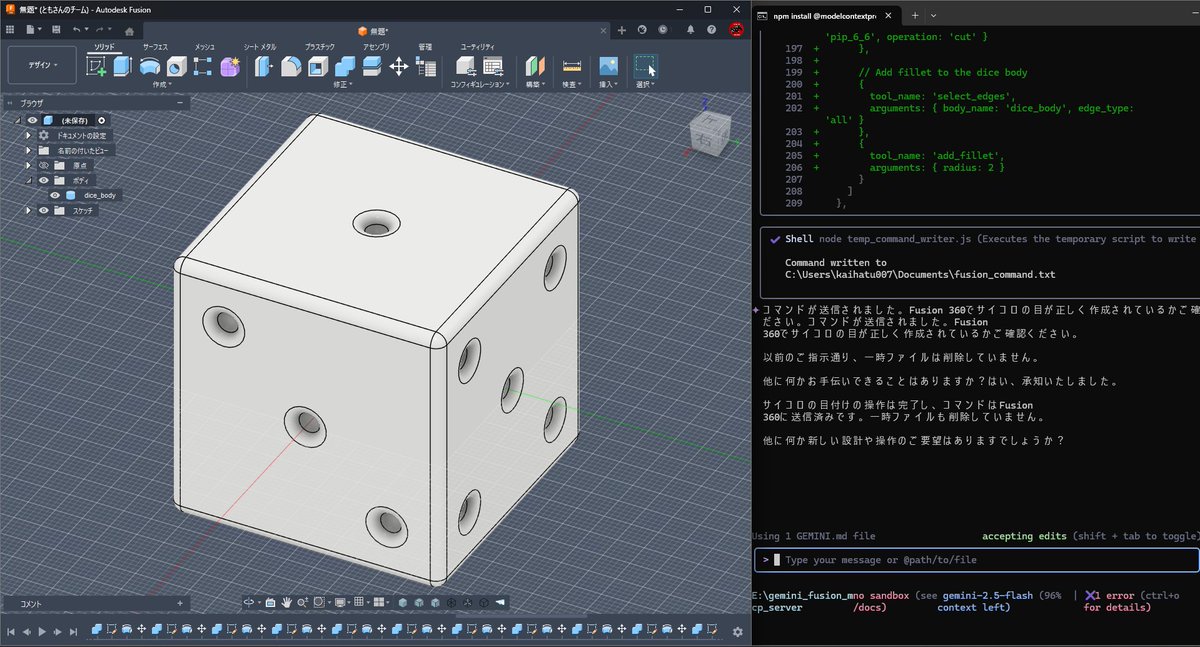Image resolution: width=1200 pixels, height=647 pixels.
Task: Open the job status clock icon
Action: tap(663, 30)
